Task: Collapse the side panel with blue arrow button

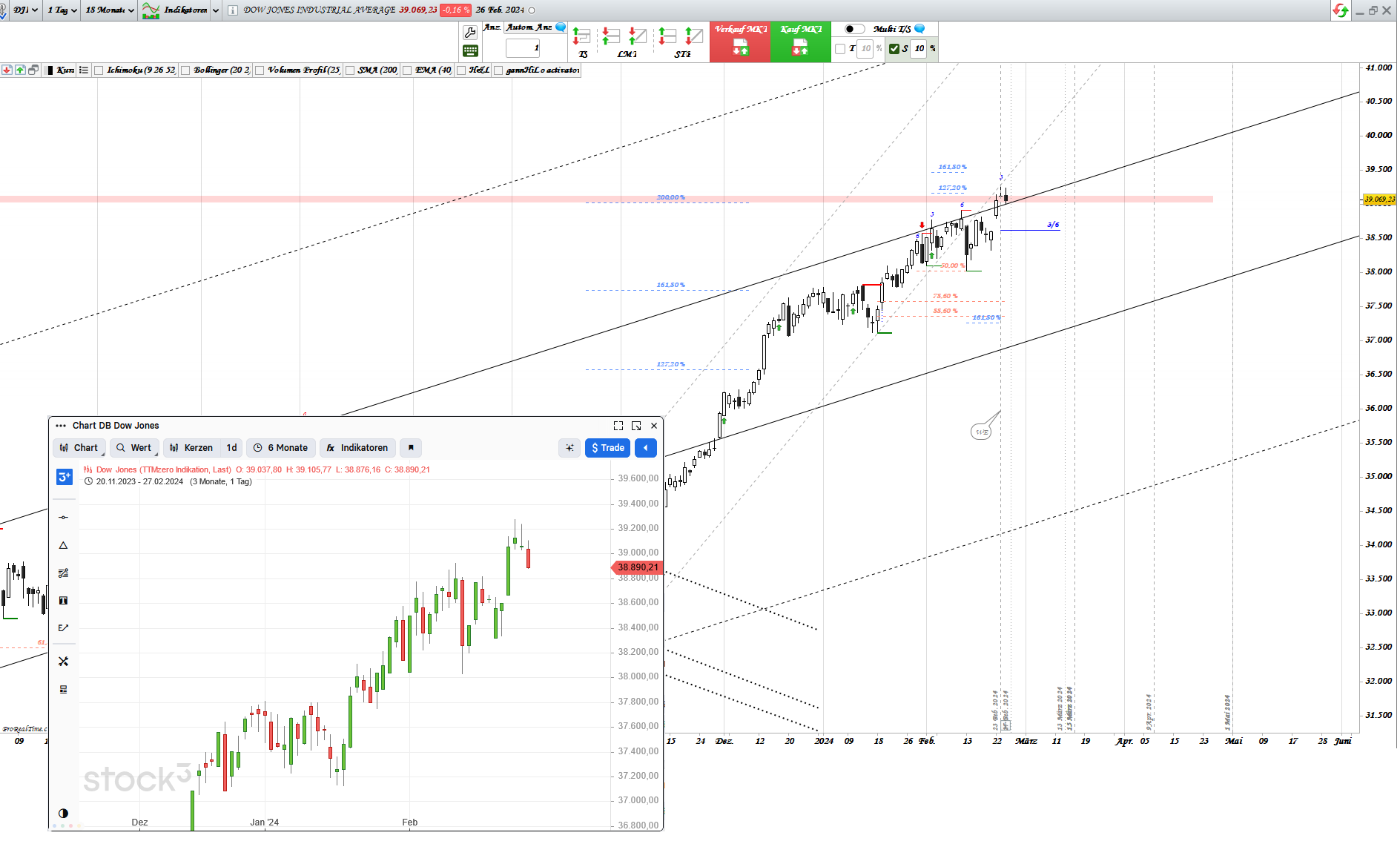Action: 646,448
